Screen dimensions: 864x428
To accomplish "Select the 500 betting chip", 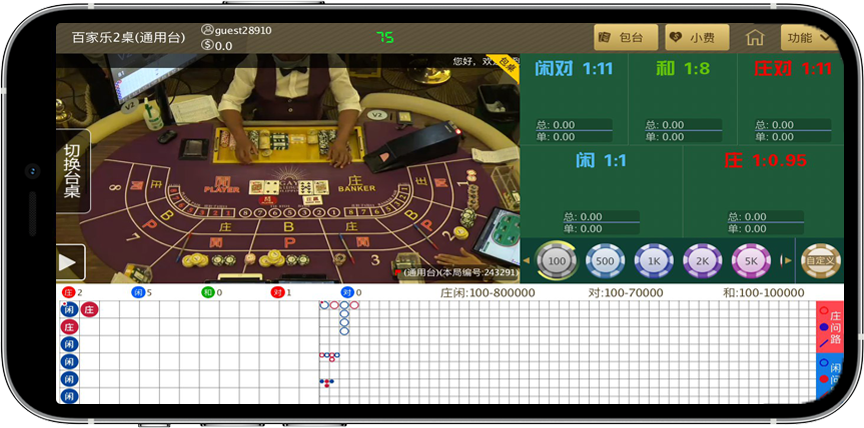I will coord(604,261).
